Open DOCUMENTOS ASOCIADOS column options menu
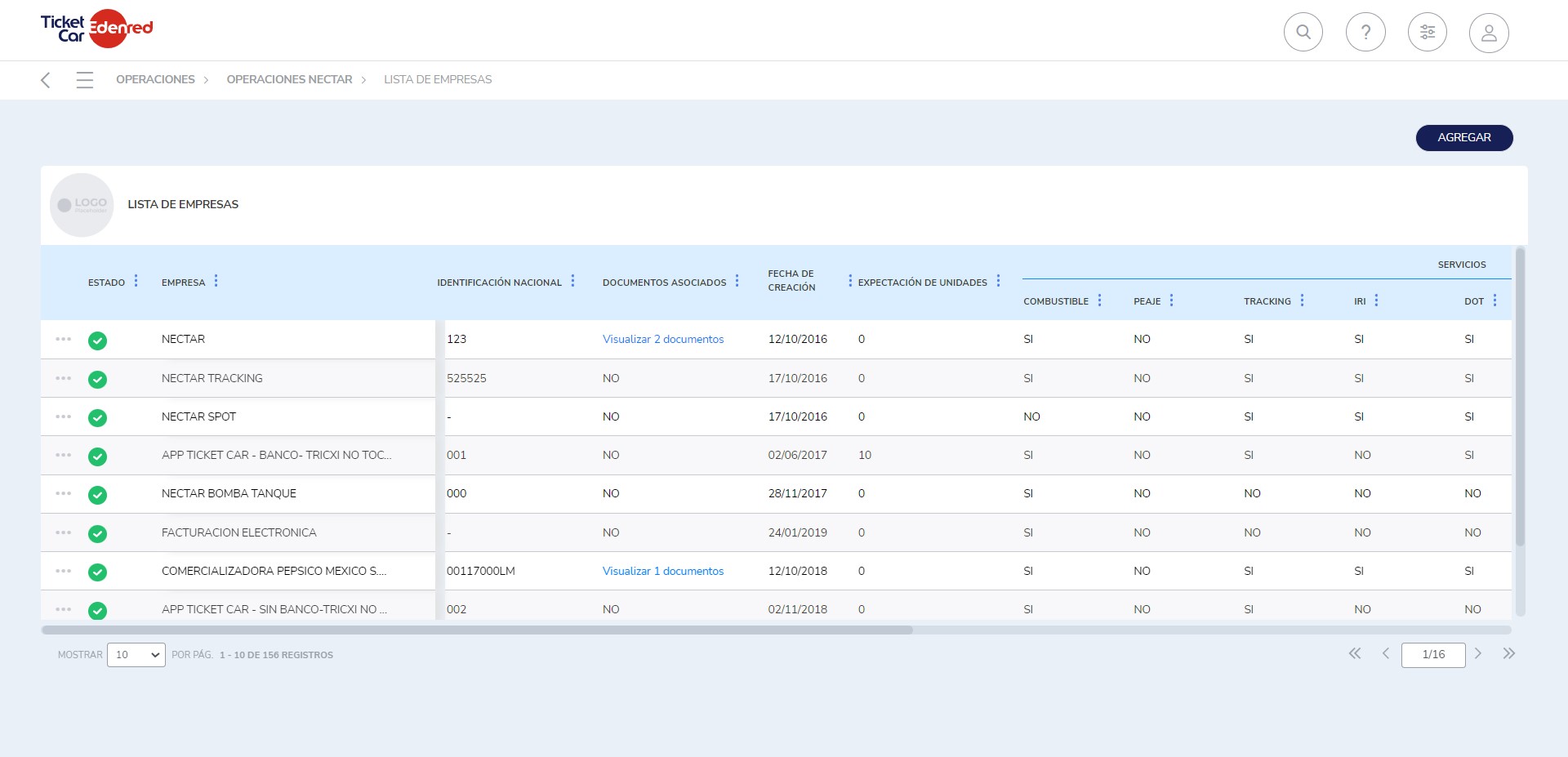The width and height of the screenshot is (1568, 757). [737, 281]
